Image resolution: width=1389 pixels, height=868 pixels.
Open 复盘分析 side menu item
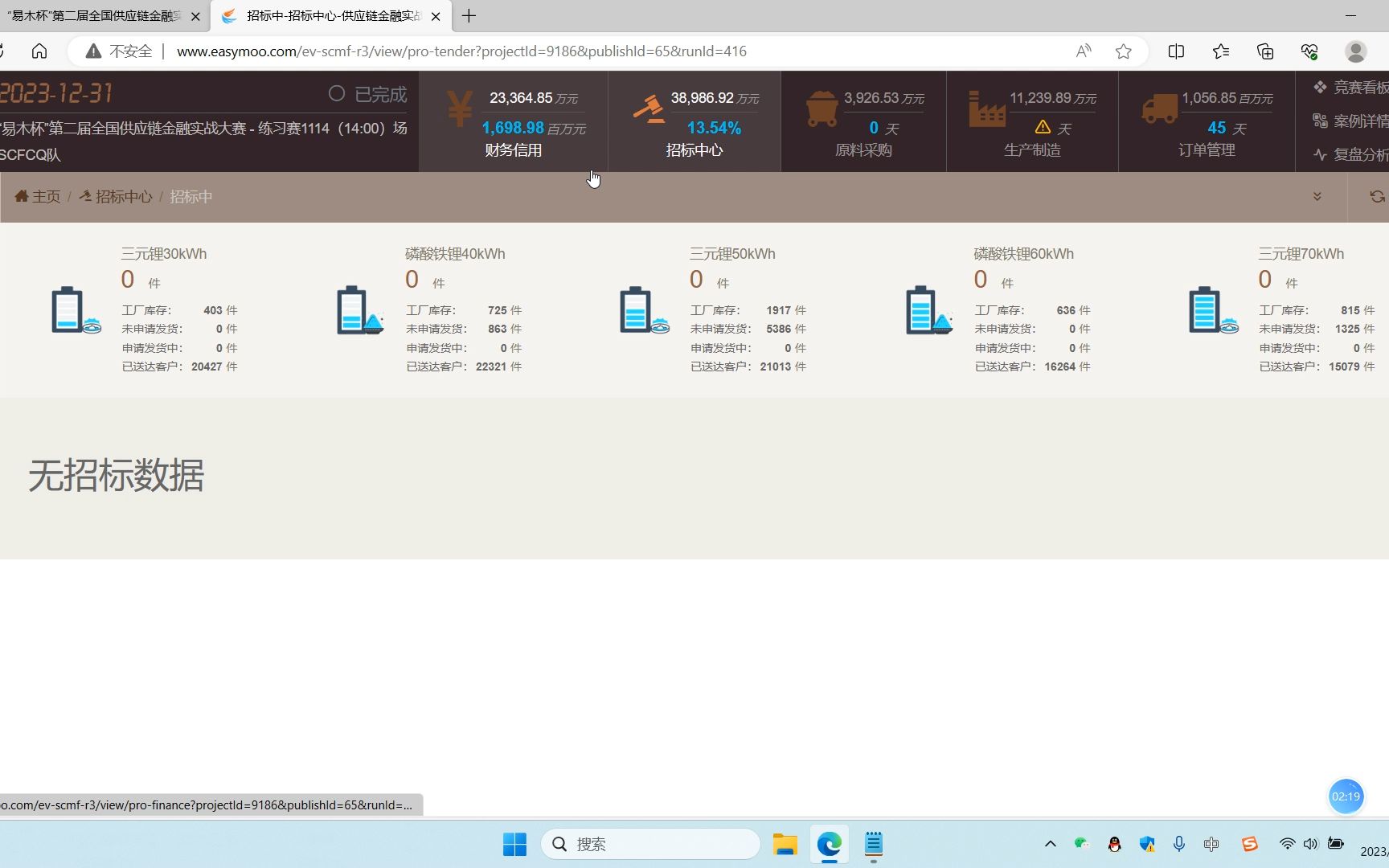[x=1351, y=154]
